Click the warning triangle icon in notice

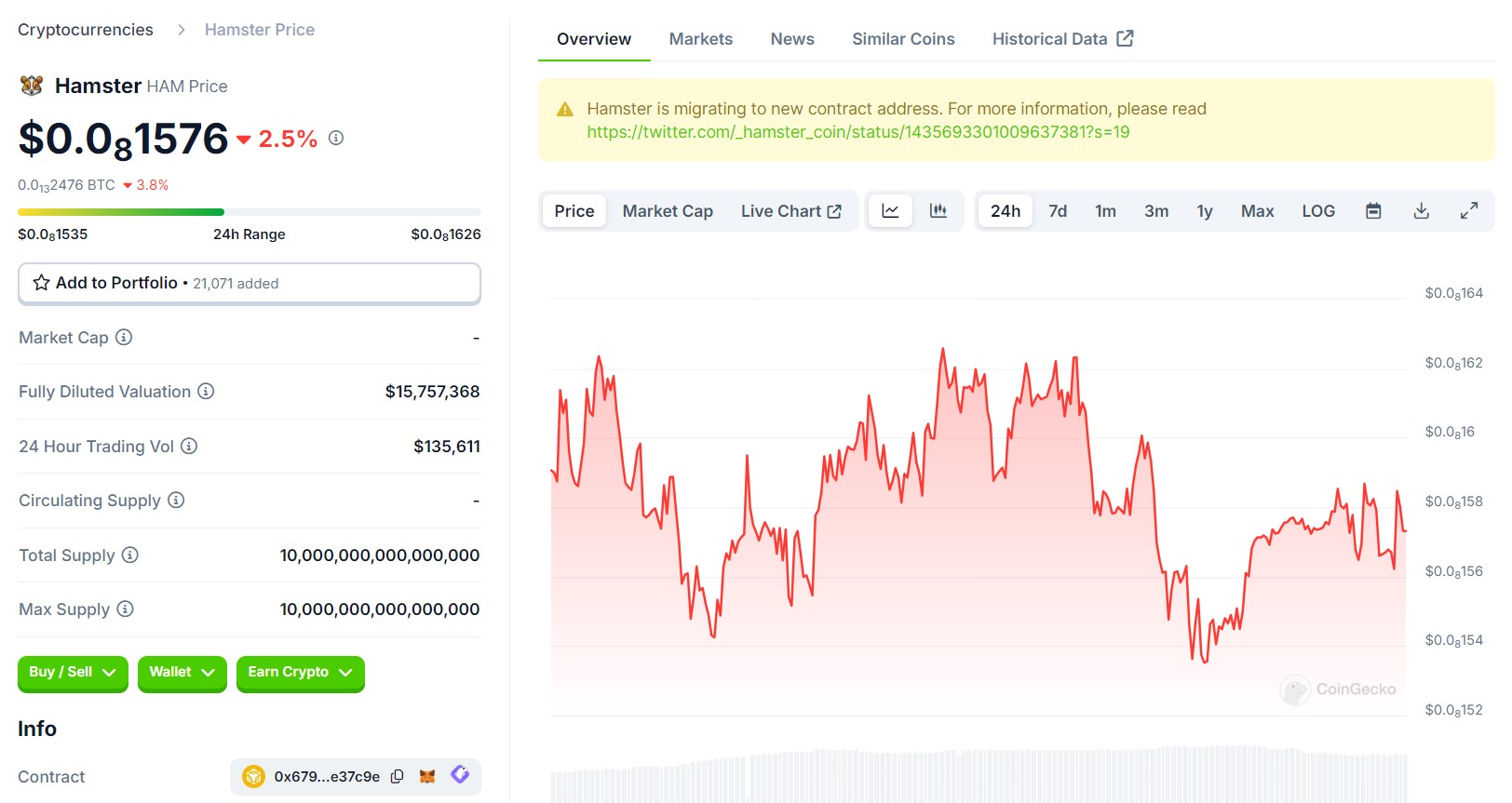coord(565,110)
